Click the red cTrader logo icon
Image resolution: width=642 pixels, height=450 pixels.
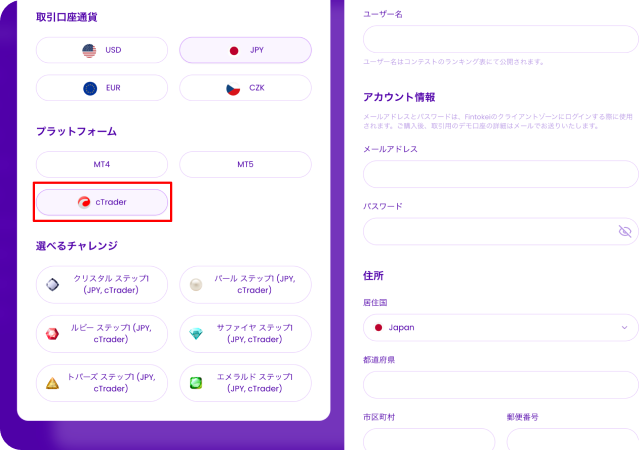[84, 202]
